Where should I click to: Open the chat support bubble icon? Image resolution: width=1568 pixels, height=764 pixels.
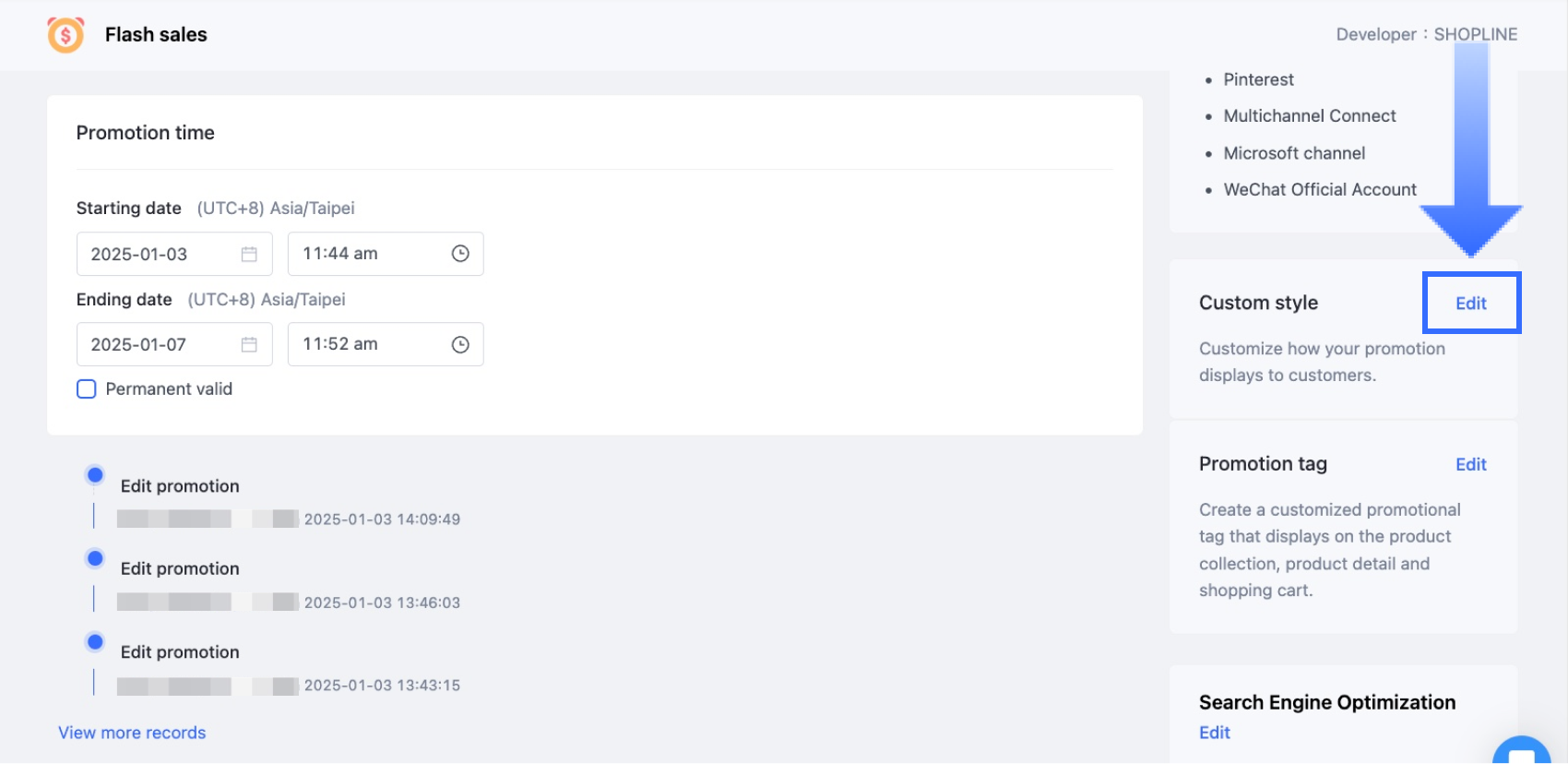1521,753
